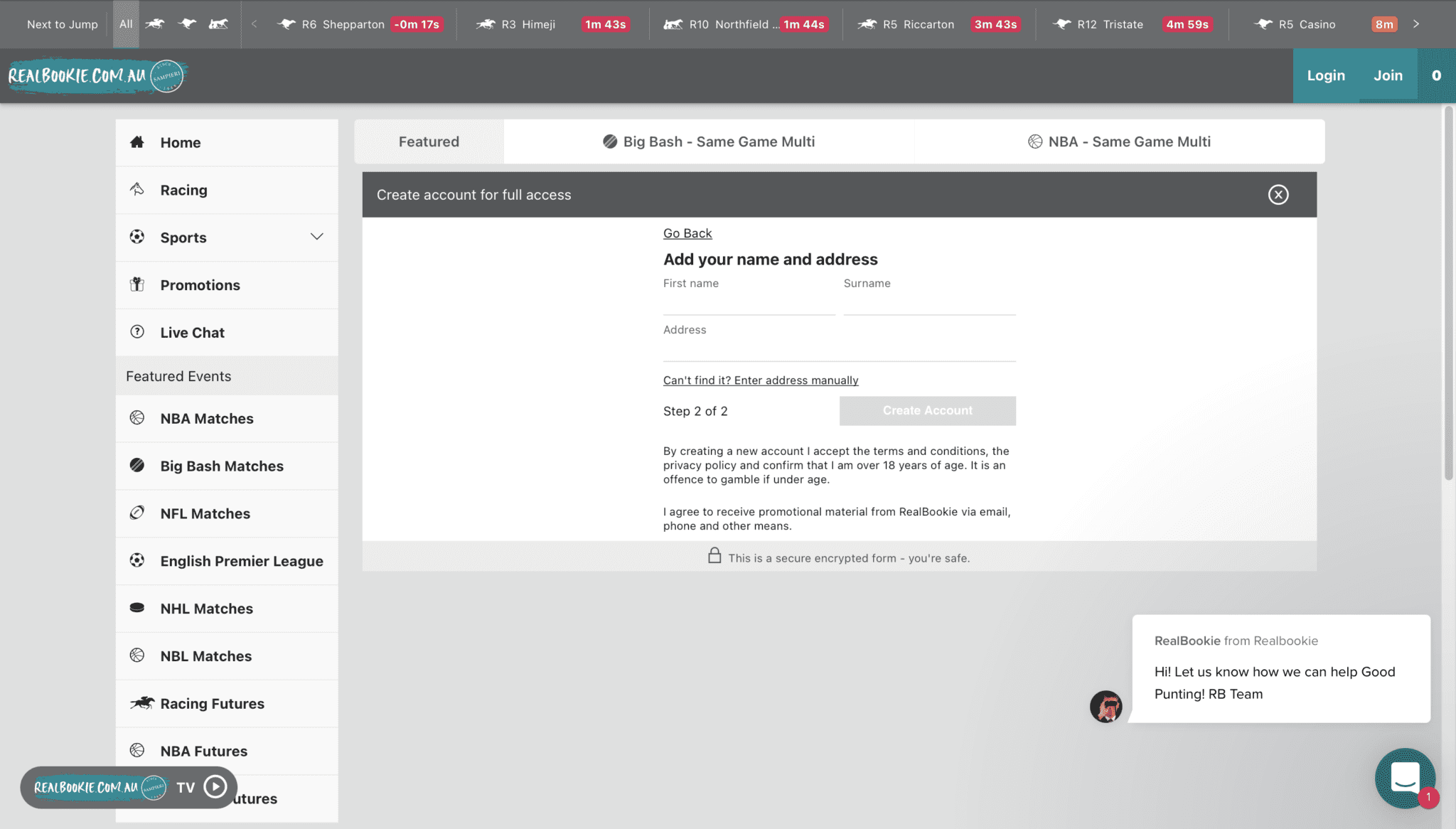Image resolution: width=1456 pixels, height=829 pixels.
Task: Open Big Bash Matches
Action: click(227, 466)
